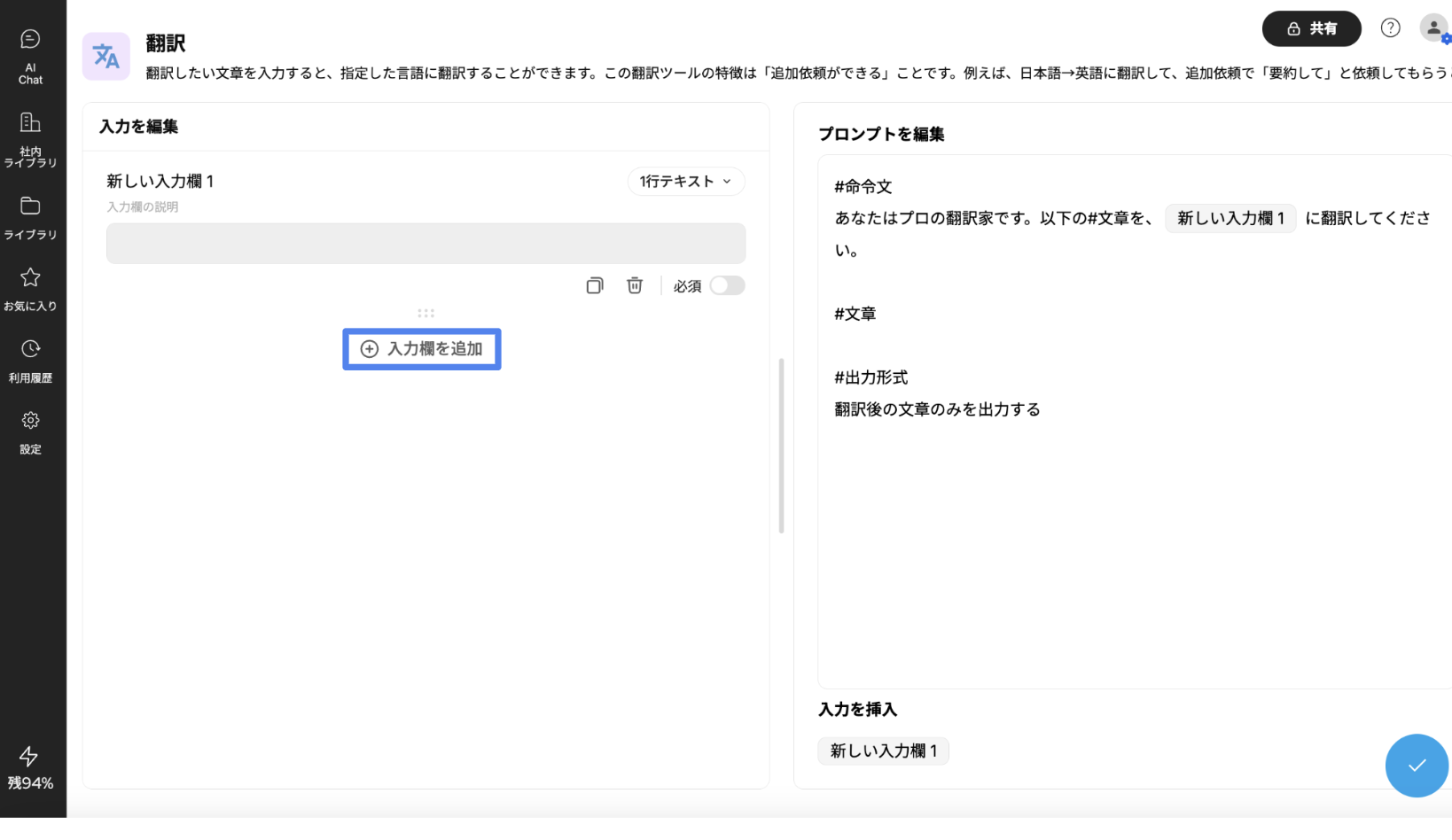Click the 残94% usage indicator
The image size is (1452, 840).
30,767
